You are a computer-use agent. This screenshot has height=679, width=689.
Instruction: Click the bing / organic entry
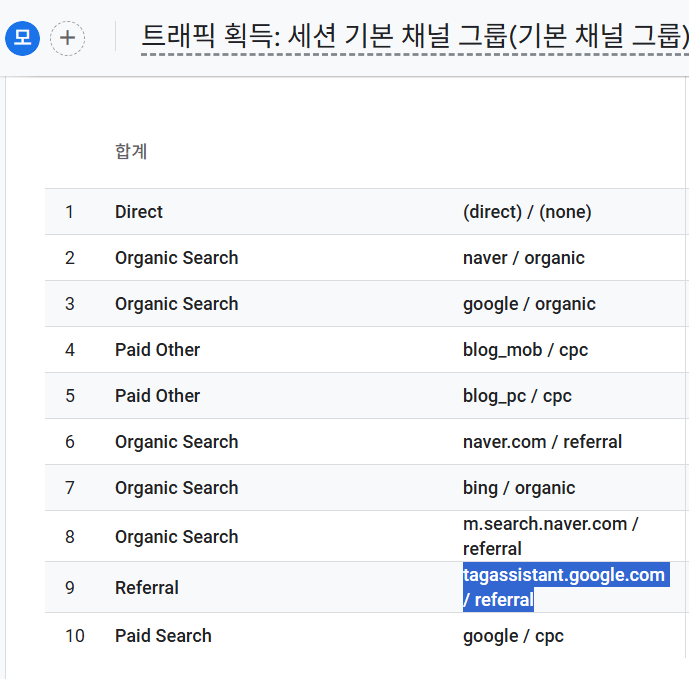point(519,488)
